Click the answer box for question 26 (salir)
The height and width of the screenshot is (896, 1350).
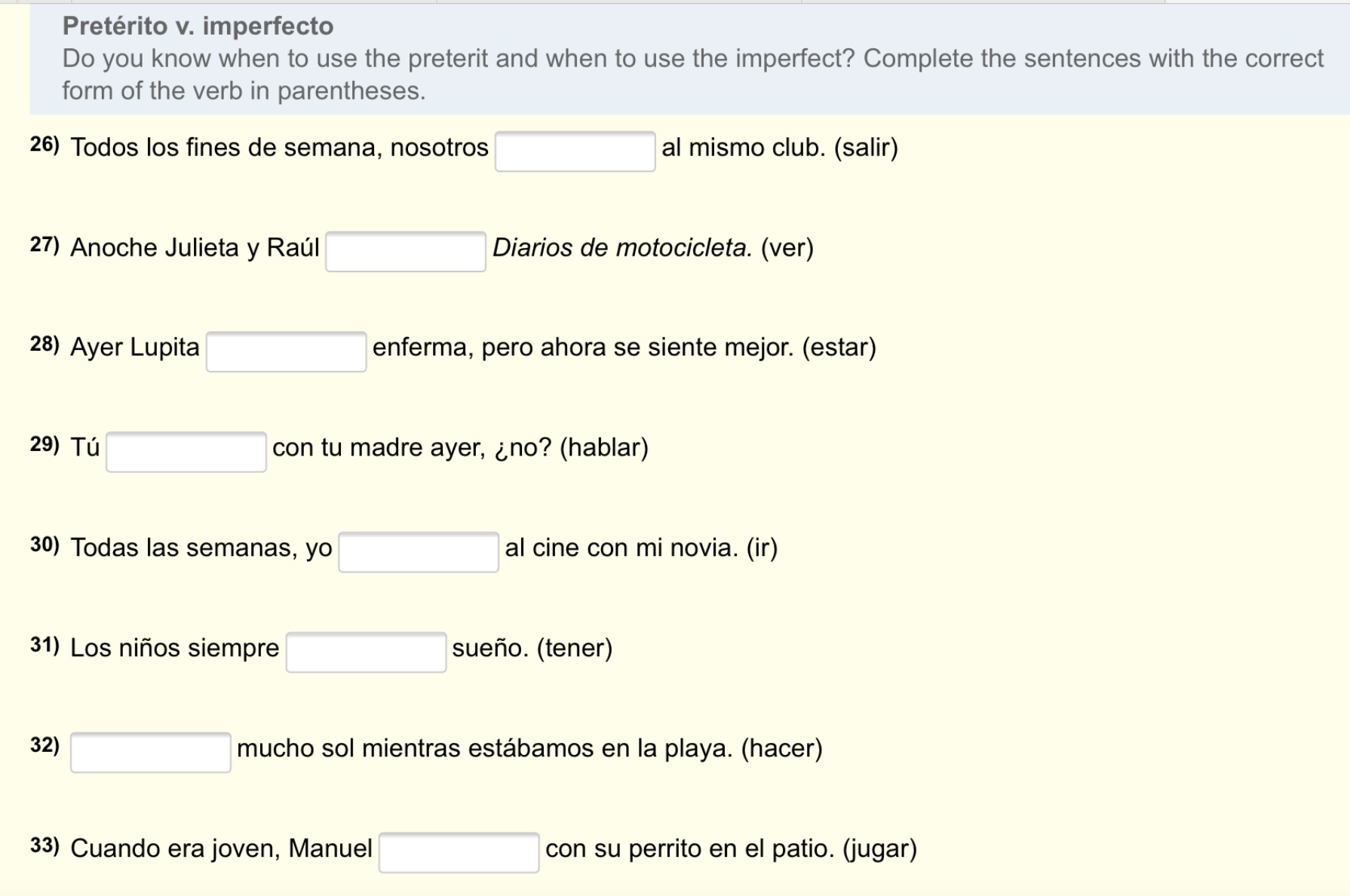[x=575, y=151]
